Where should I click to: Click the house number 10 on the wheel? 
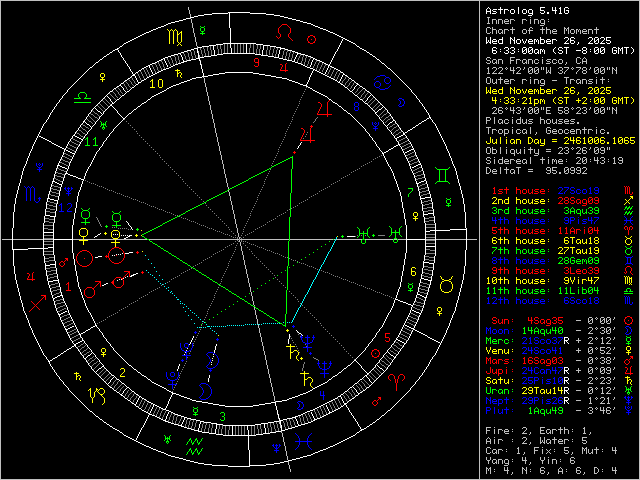(157, 84)
